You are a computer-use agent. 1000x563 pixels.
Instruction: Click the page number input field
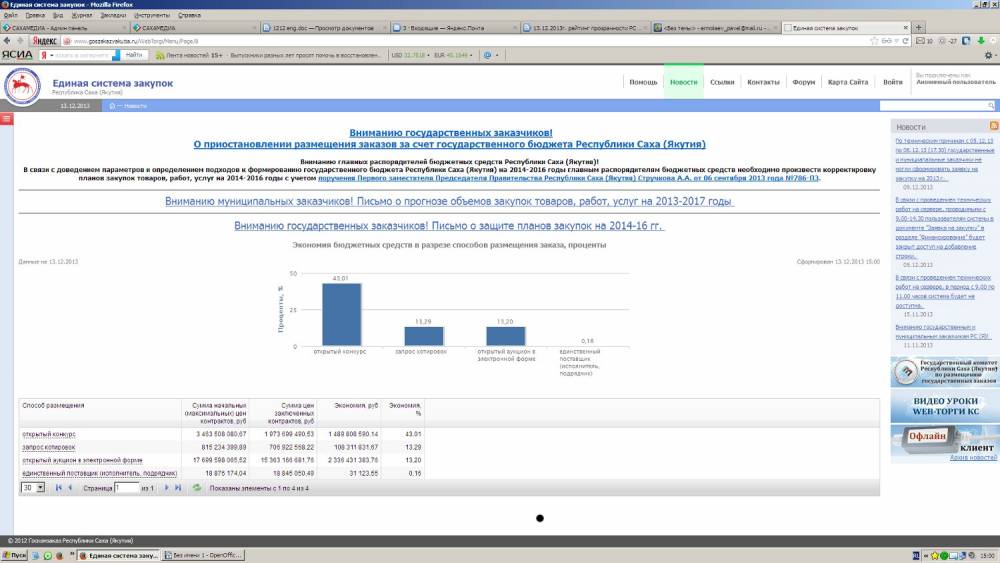[x=126, y=487]
